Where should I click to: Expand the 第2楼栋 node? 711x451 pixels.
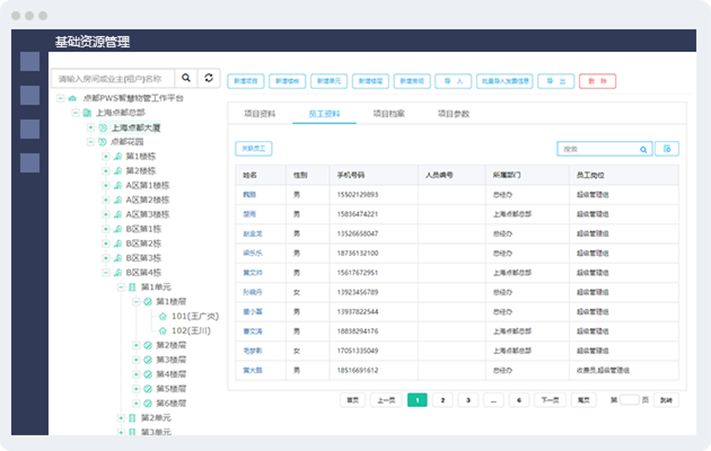106,171
